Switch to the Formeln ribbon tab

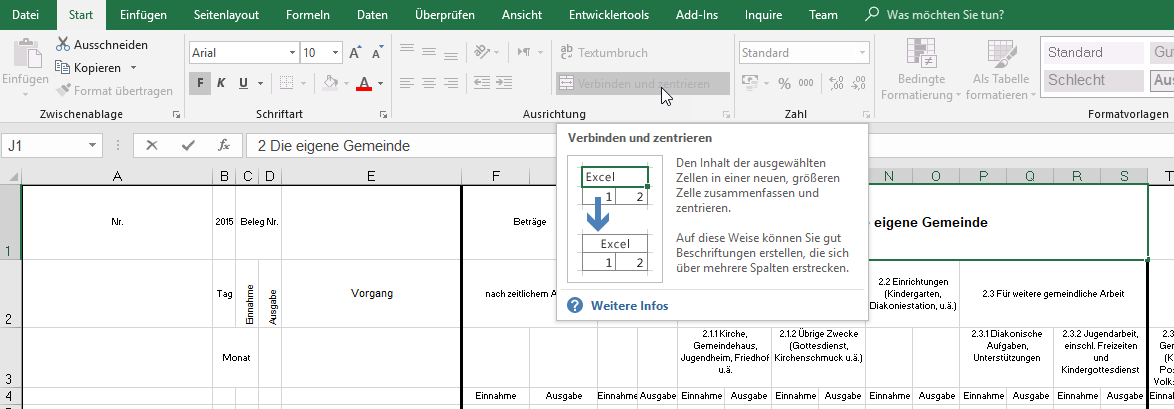click(x=307, y=15)
